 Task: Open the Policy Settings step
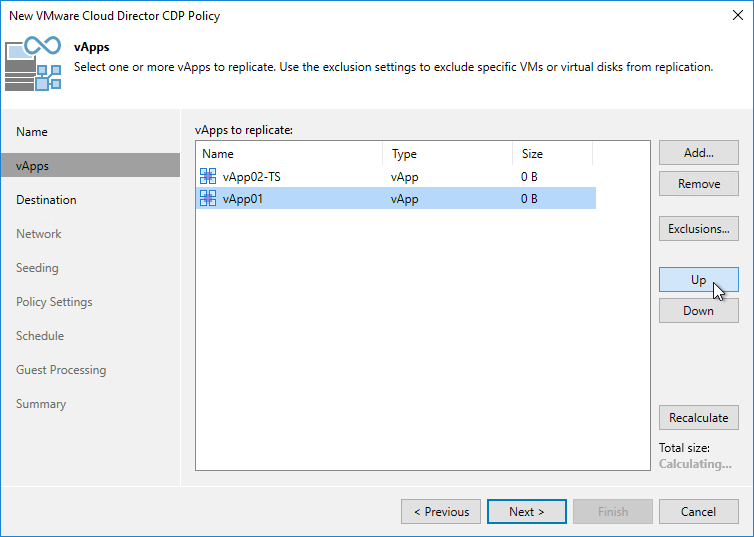click(54, 302)
